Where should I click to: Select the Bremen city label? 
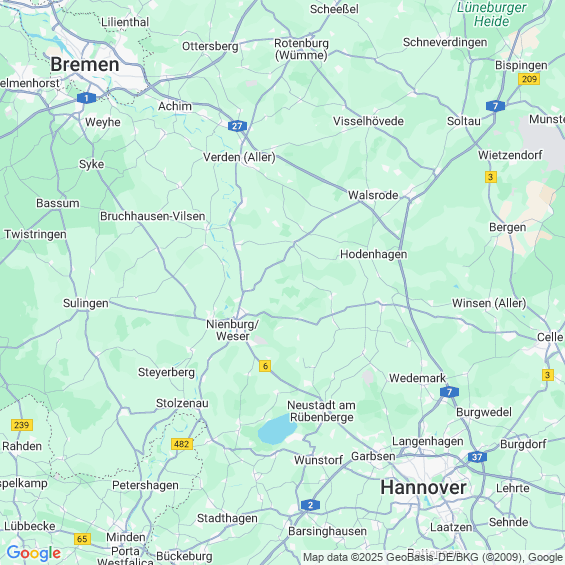click(85, 64)
